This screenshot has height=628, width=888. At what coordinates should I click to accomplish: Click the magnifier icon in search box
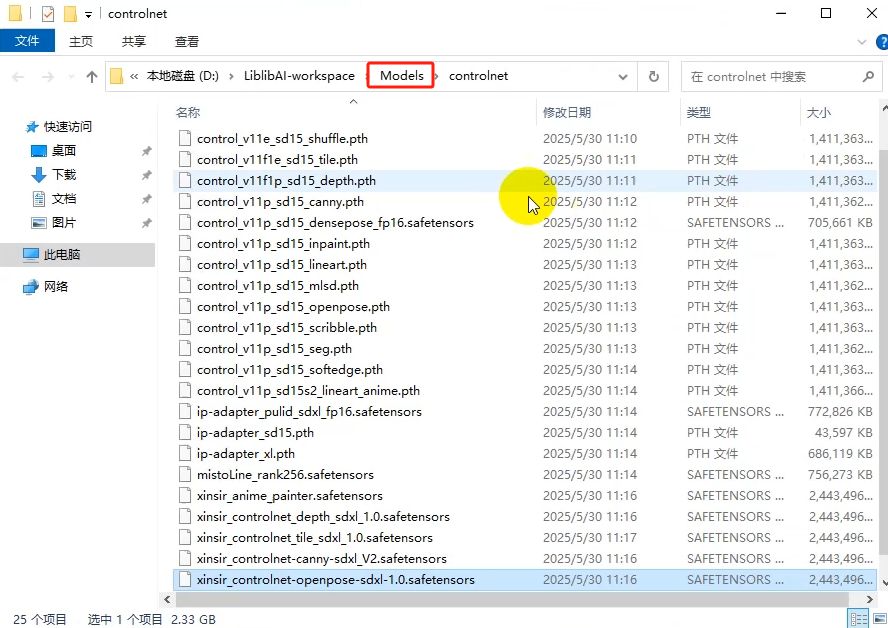(x=868, y=76)
